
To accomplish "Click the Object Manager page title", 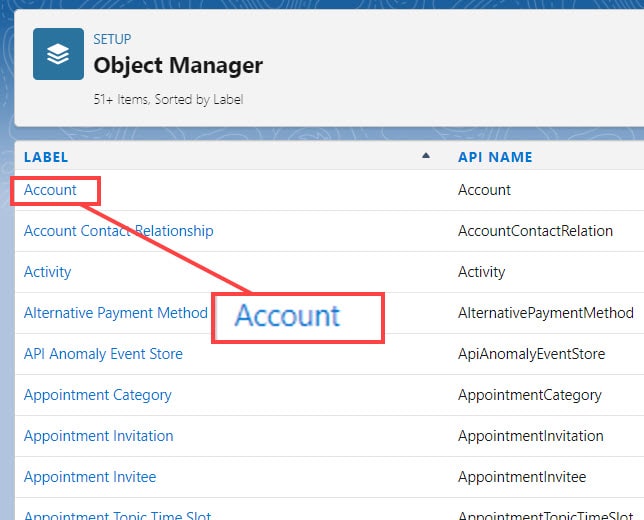I will (178, 65).
